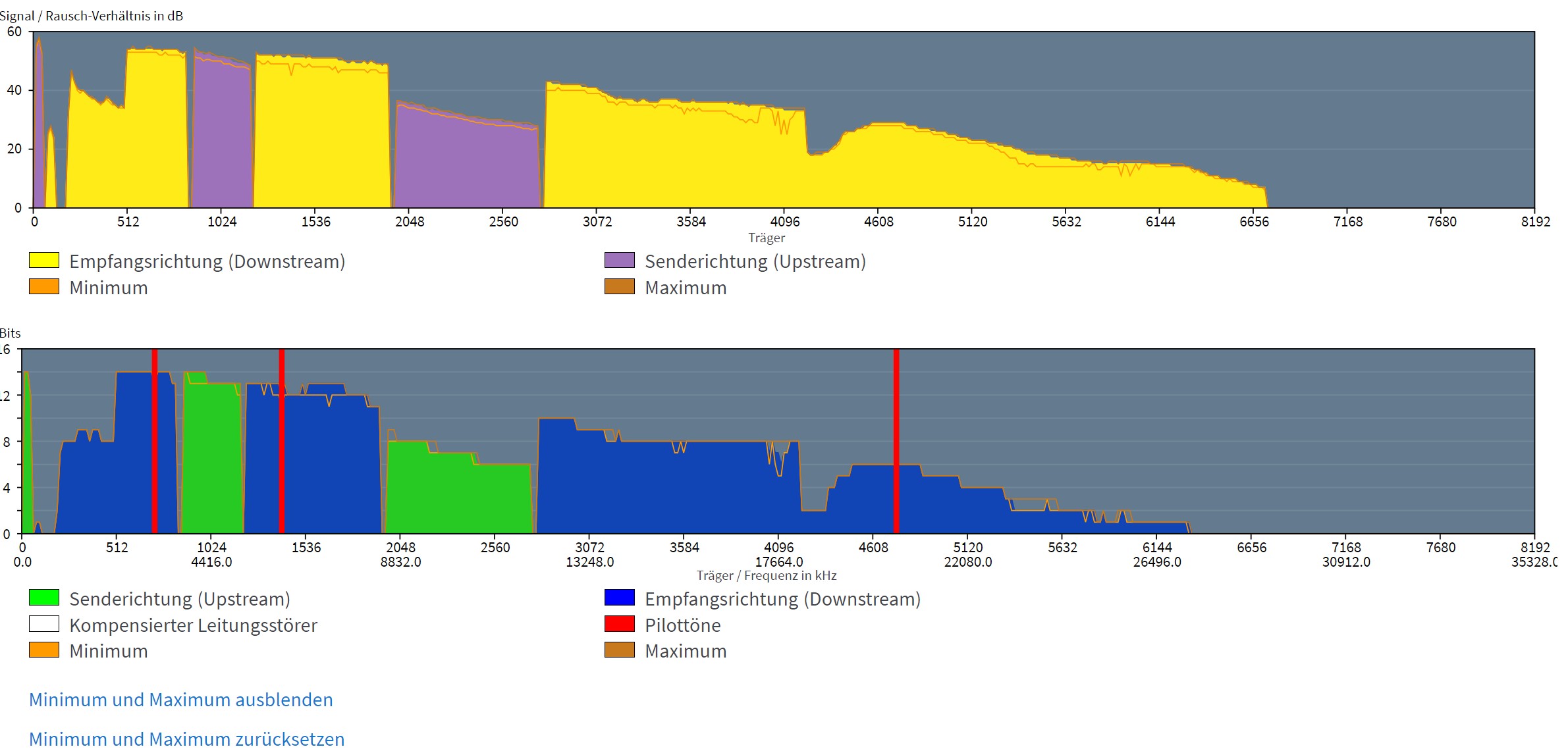Click white 'Kompensierter Leitungsstörer' legend swatch

44,624
